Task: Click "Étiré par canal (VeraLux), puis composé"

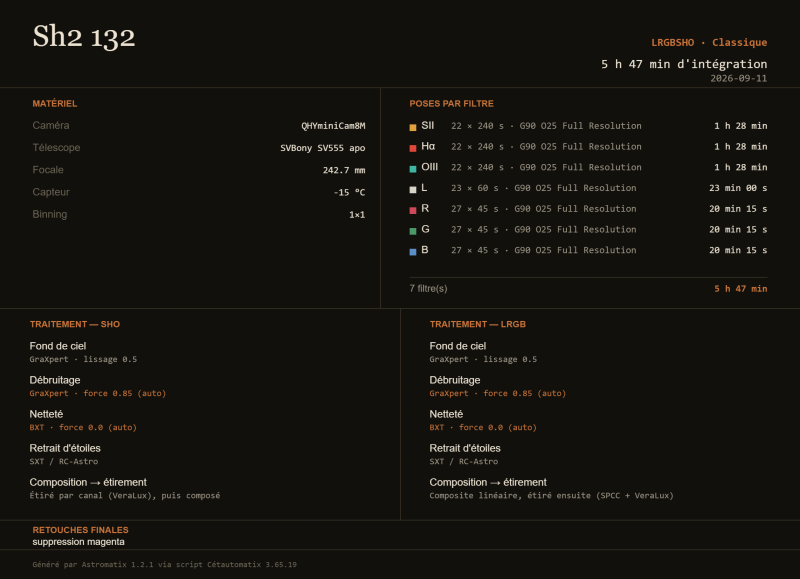Action: coord(125,495)
